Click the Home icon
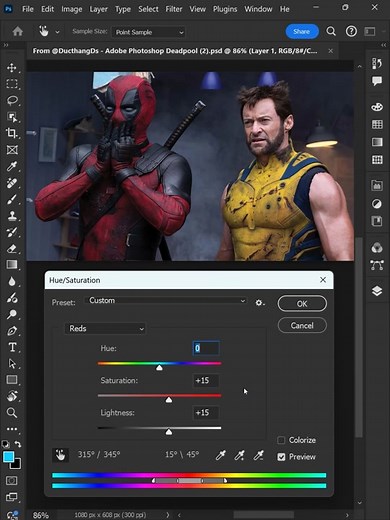The height and width of the screenshot is (520, 390). coord(17,32)
